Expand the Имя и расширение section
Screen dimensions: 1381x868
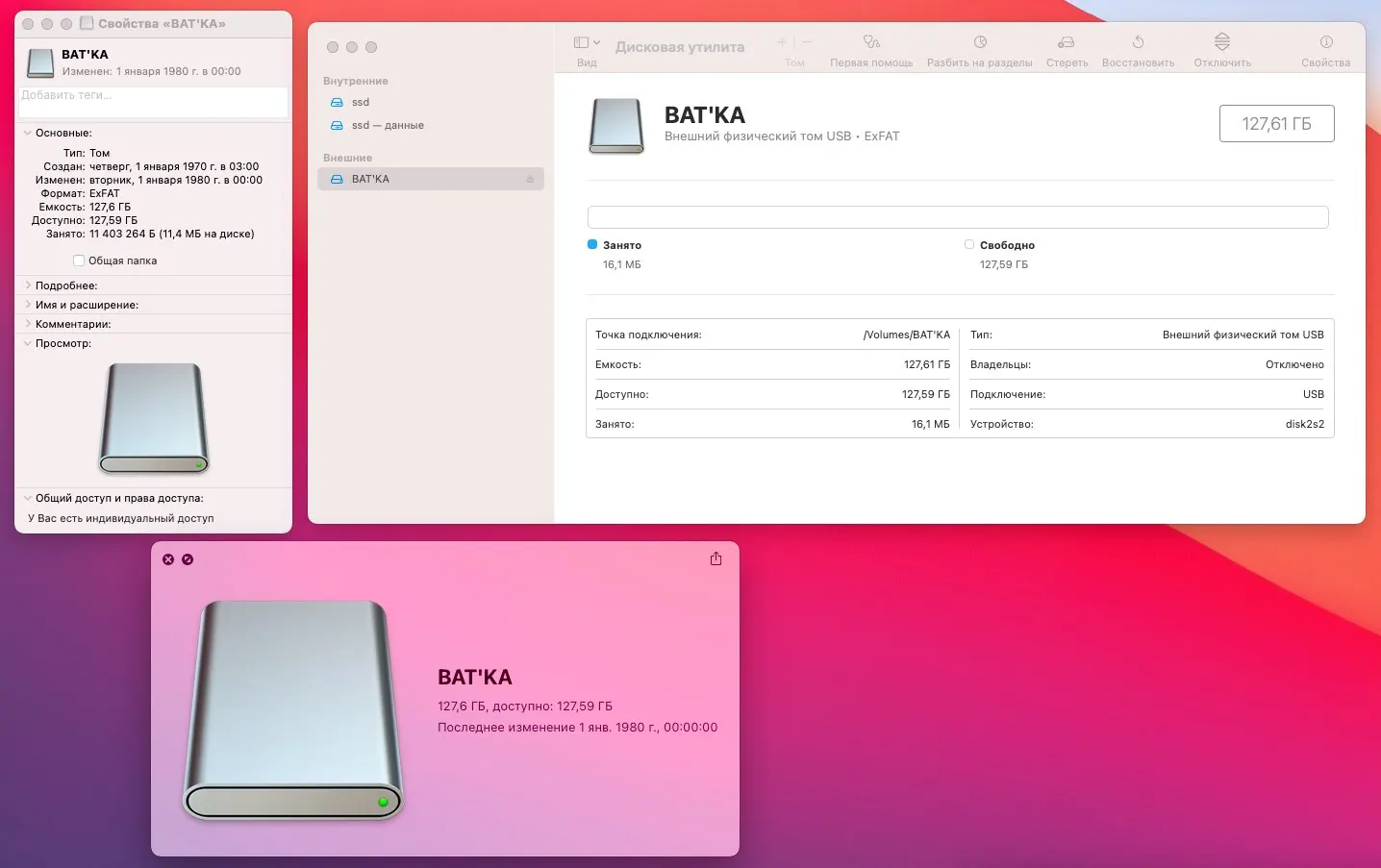pos(27,305)
